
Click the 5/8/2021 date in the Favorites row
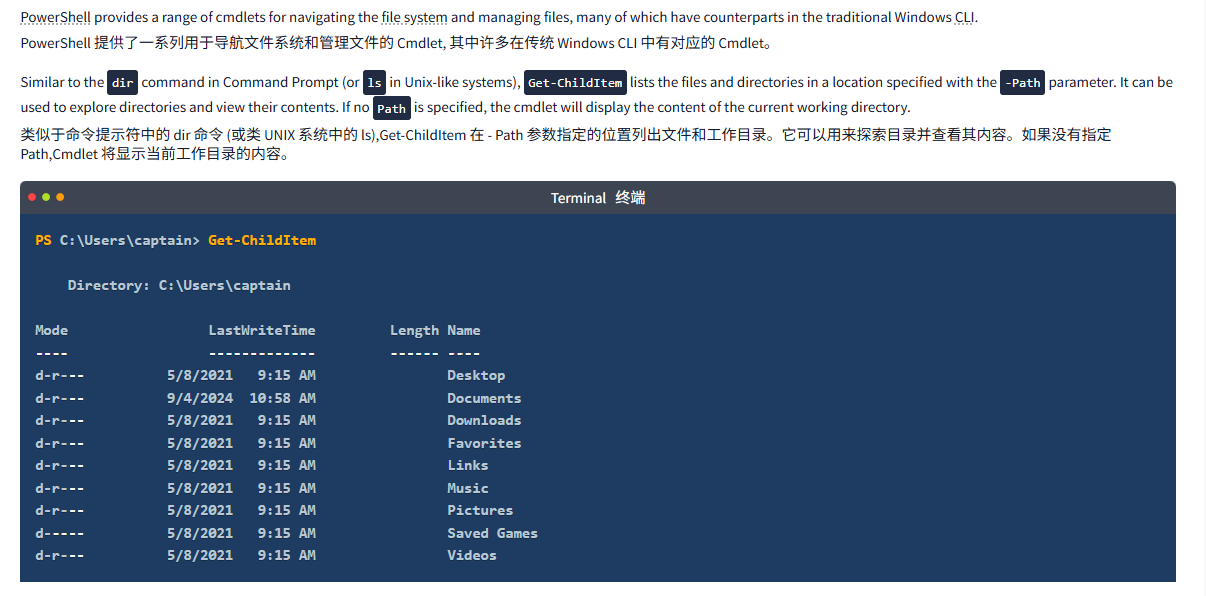200,443
